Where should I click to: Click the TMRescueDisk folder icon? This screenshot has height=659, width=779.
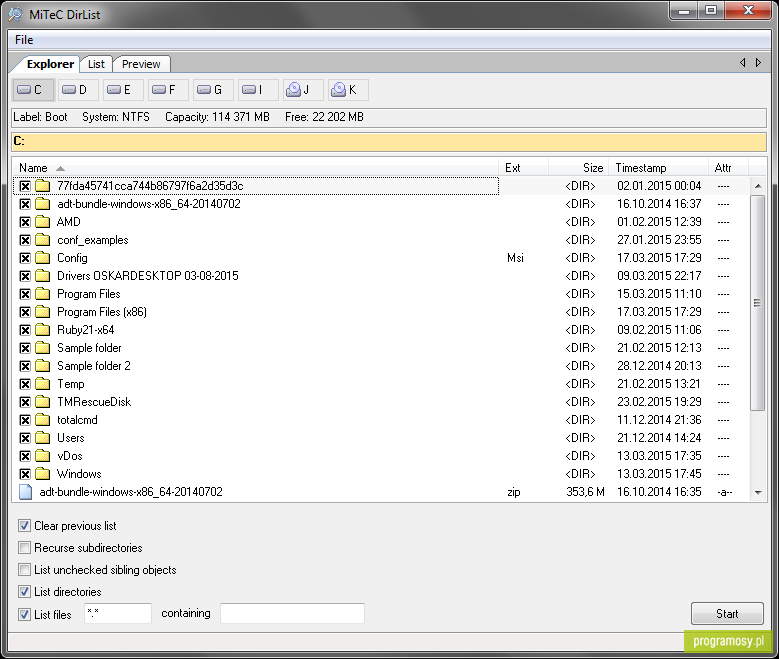click(43, 402)
